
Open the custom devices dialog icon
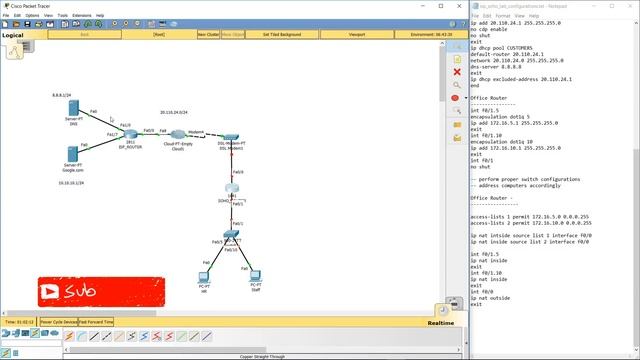[162, 24]
